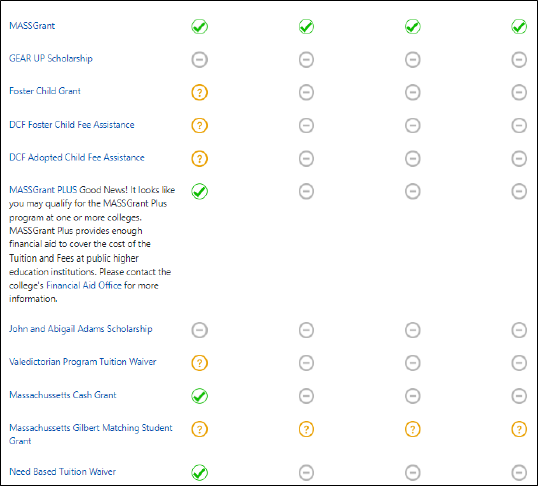The image size is (538, 486).
Task: Click orange question icon for DCF Adopted Child
Action: 199,159
